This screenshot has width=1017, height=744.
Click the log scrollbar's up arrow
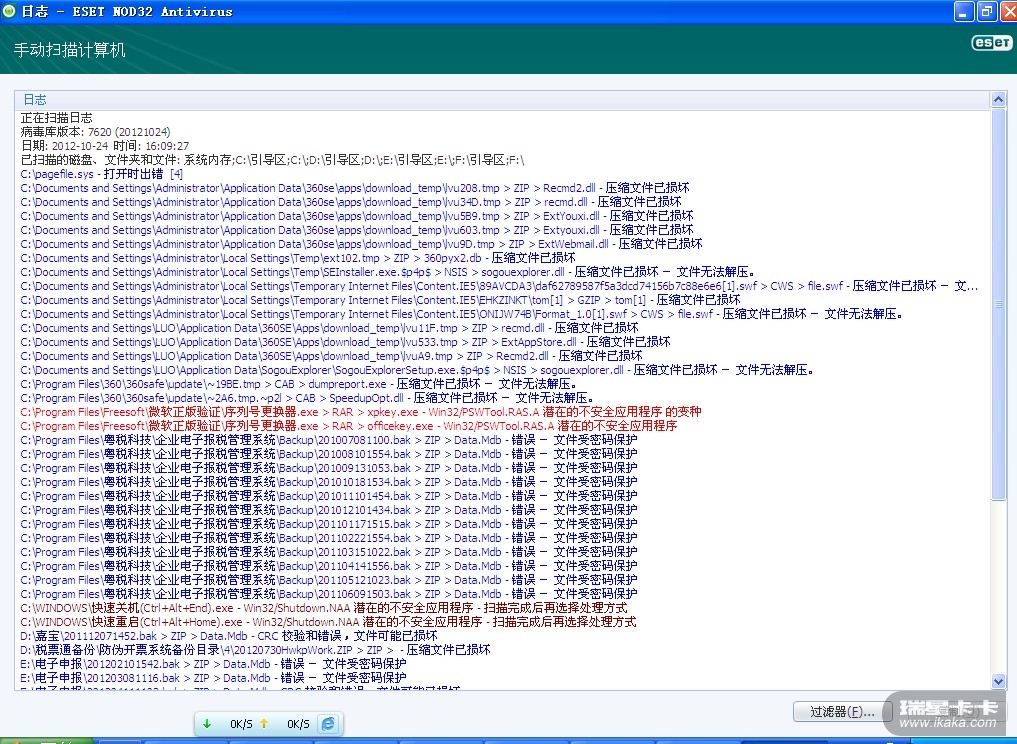[x=999, y=118]
